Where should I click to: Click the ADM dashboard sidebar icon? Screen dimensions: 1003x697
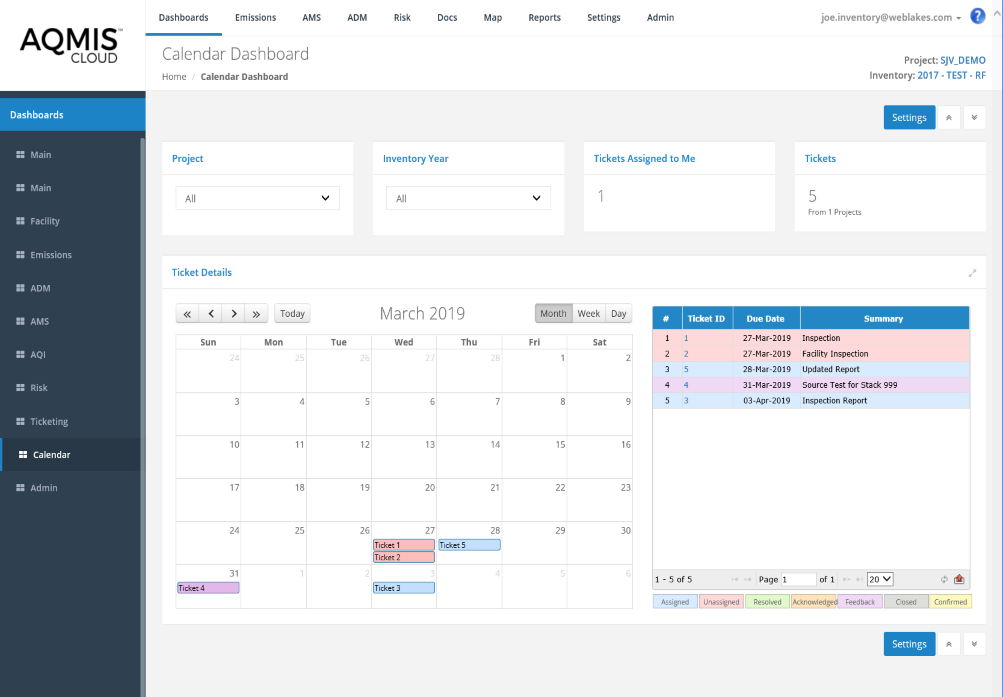(20, 288)
